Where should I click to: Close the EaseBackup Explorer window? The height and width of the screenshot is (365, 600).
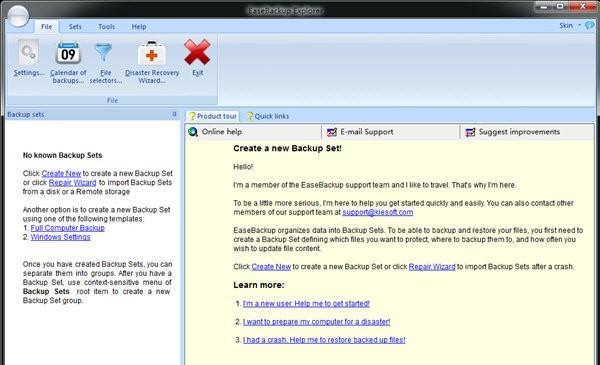pyautogui.click(x=582, y=6)
